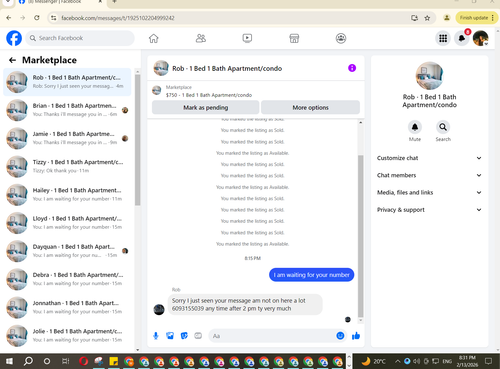Search in conversation with magnifier icon
500x369 pixels.
[x=443, y=127]
